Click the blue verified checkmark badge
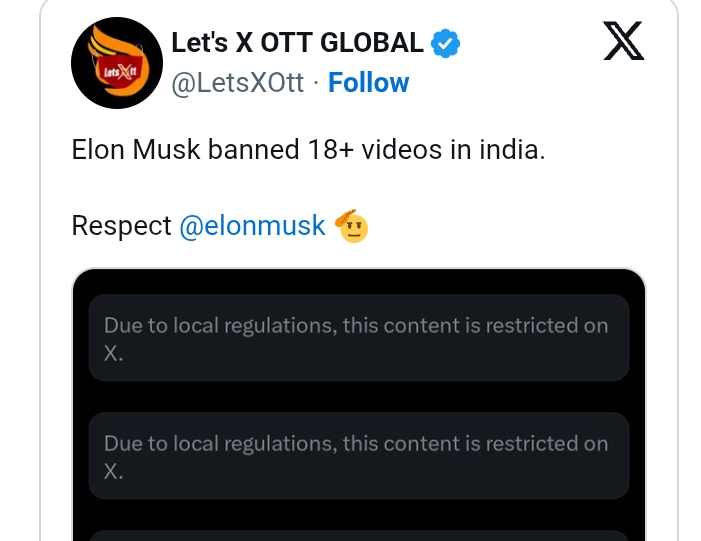This screenshot has height=541, width=701. 445,43
